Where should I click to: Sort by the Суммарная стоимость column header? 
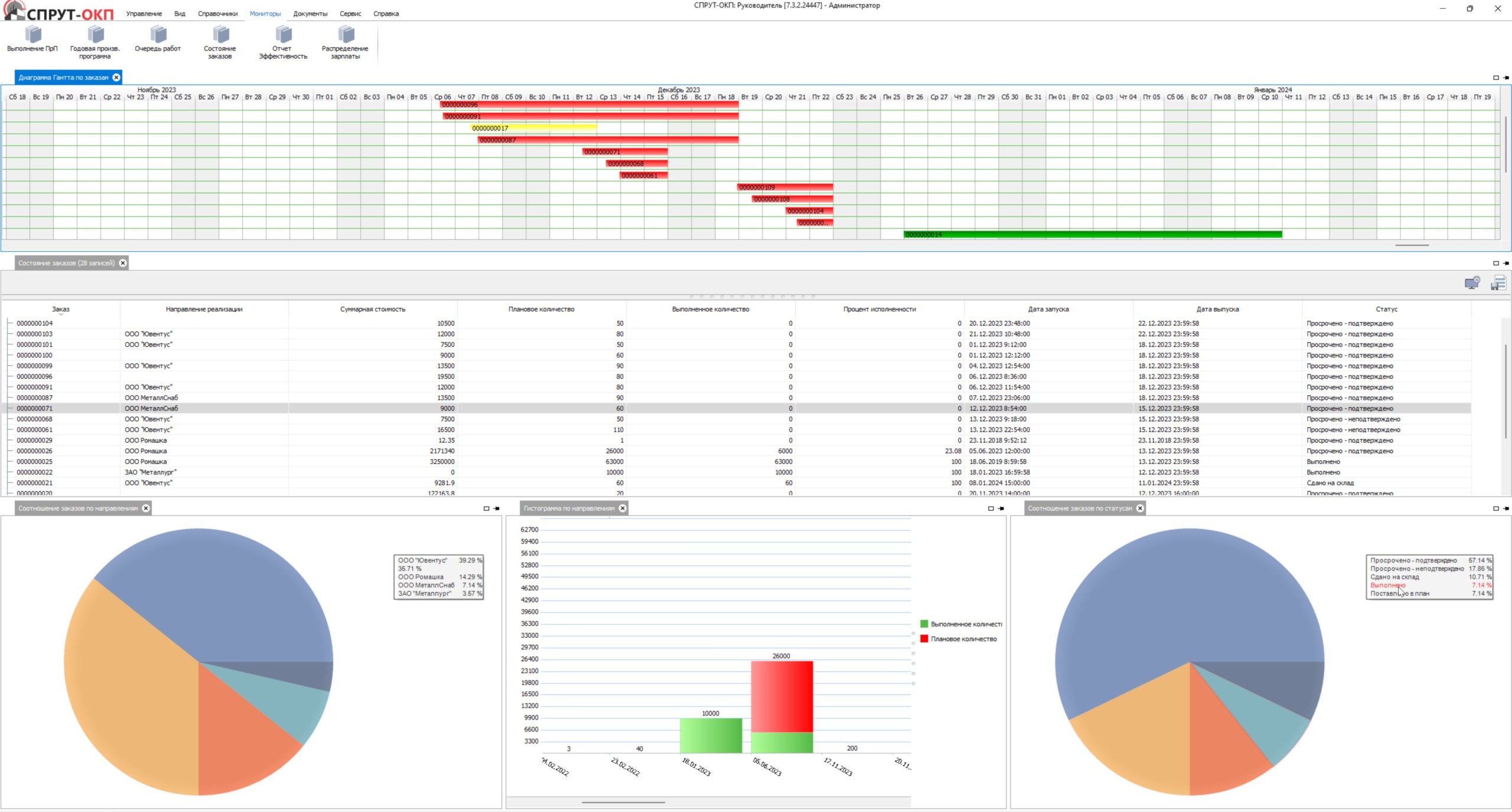(373, 309)
